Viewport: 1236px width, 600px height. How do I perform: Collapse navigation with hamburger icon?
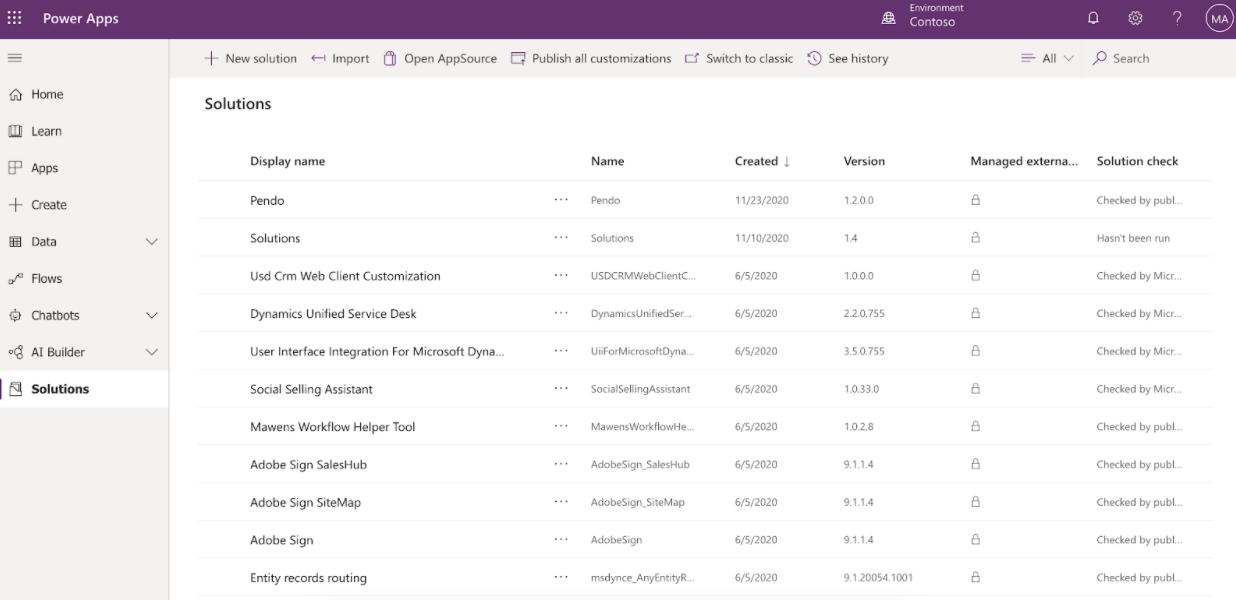pyautogui.click(x=15, y=58)
